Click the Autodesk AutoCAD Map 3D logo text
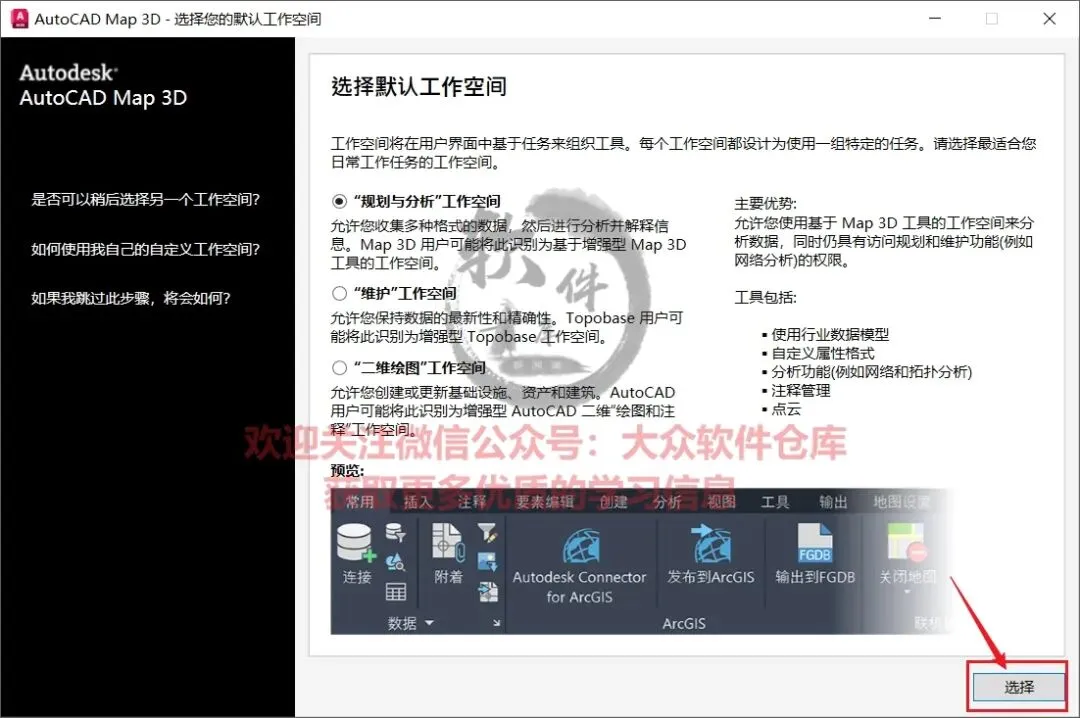Image resolution: width=1080 pixels, height=718 pixels. [103, 85]
